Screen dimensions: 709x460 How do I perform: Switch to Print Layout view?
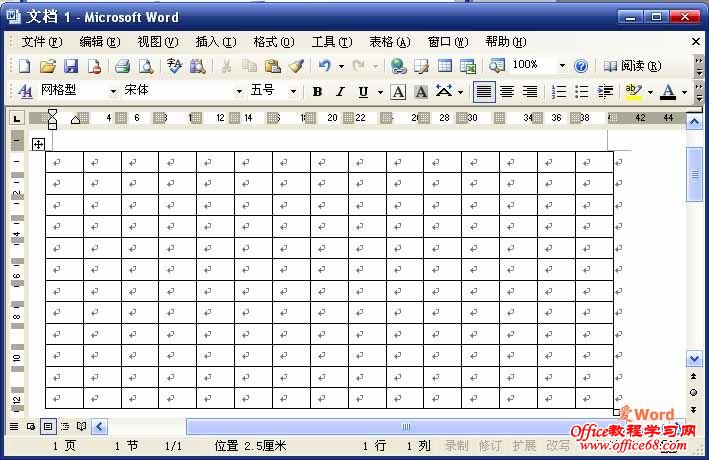pyautogui.click(x=48, y=426)
